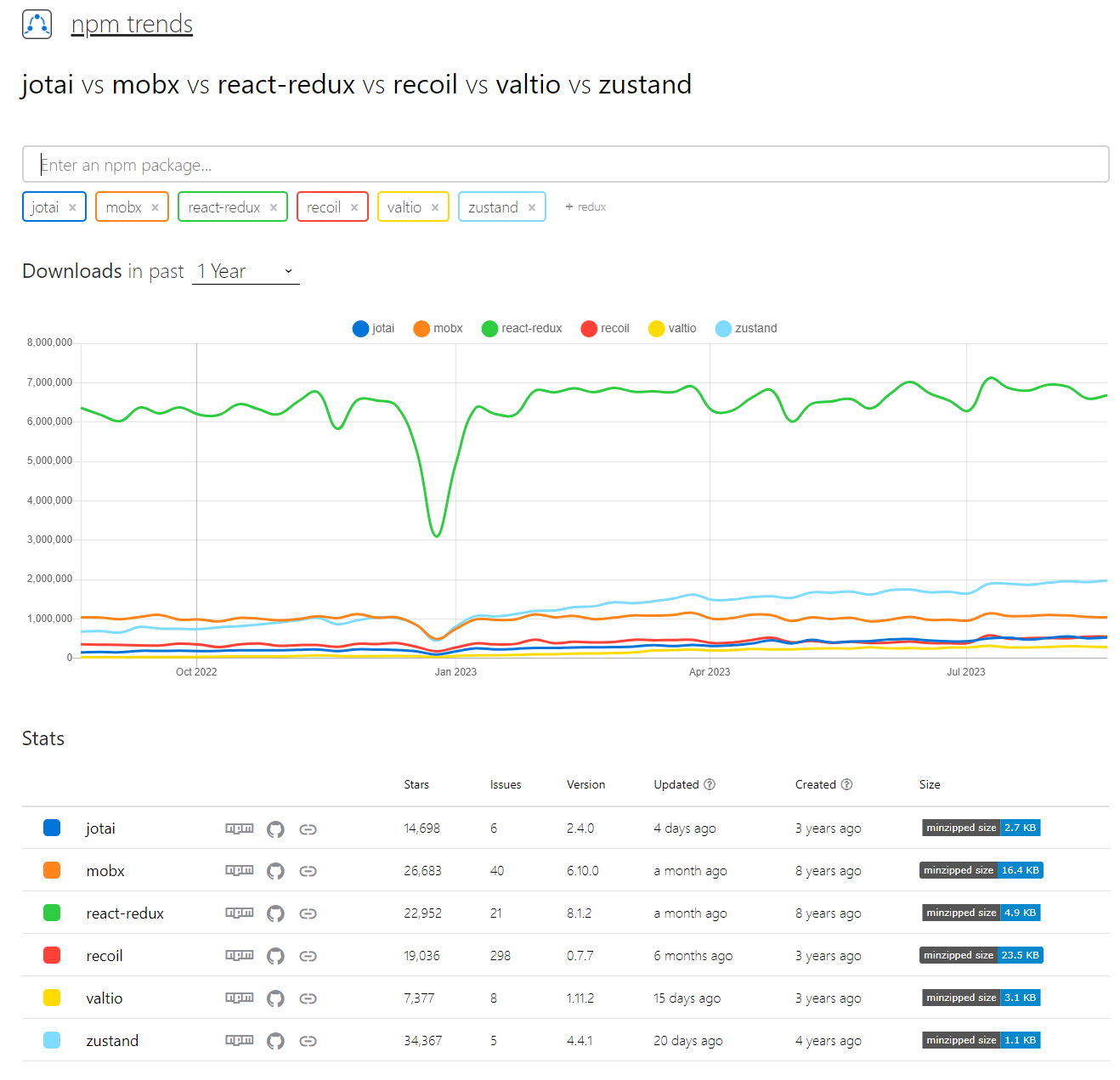Add the suggested redux package
Viewport: 1120px width, 1080px height.
click(585, 207)
